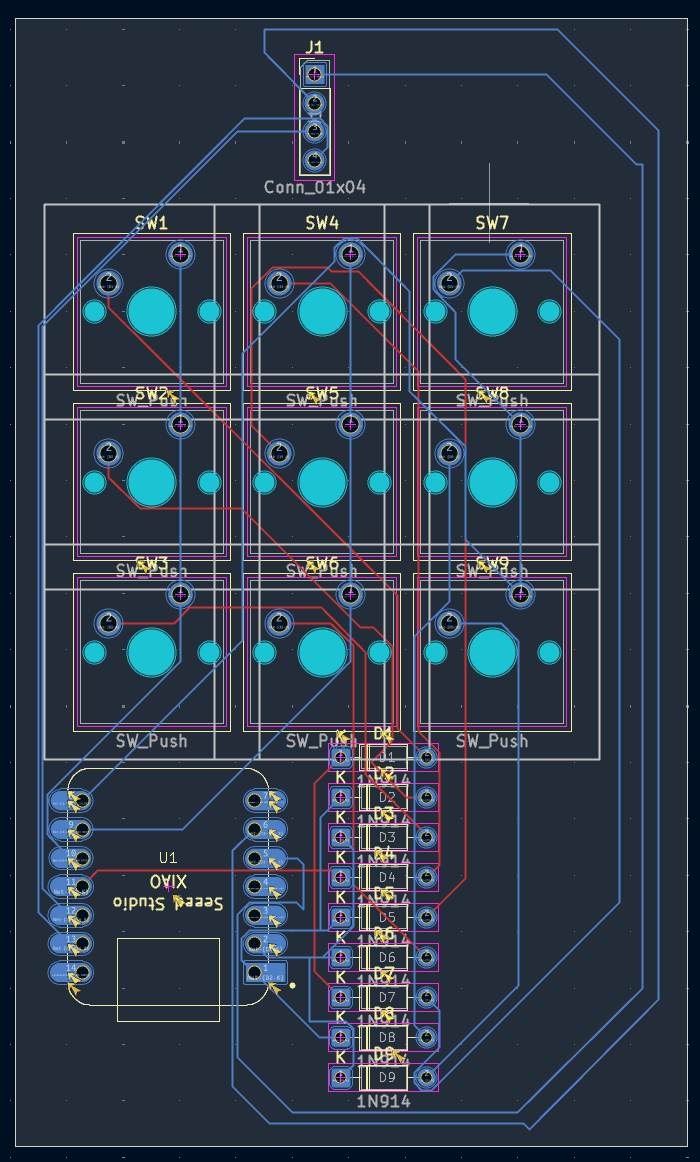Click the center mounting hole of SW7
The image size is (700, 1162).
click(493, 312)
